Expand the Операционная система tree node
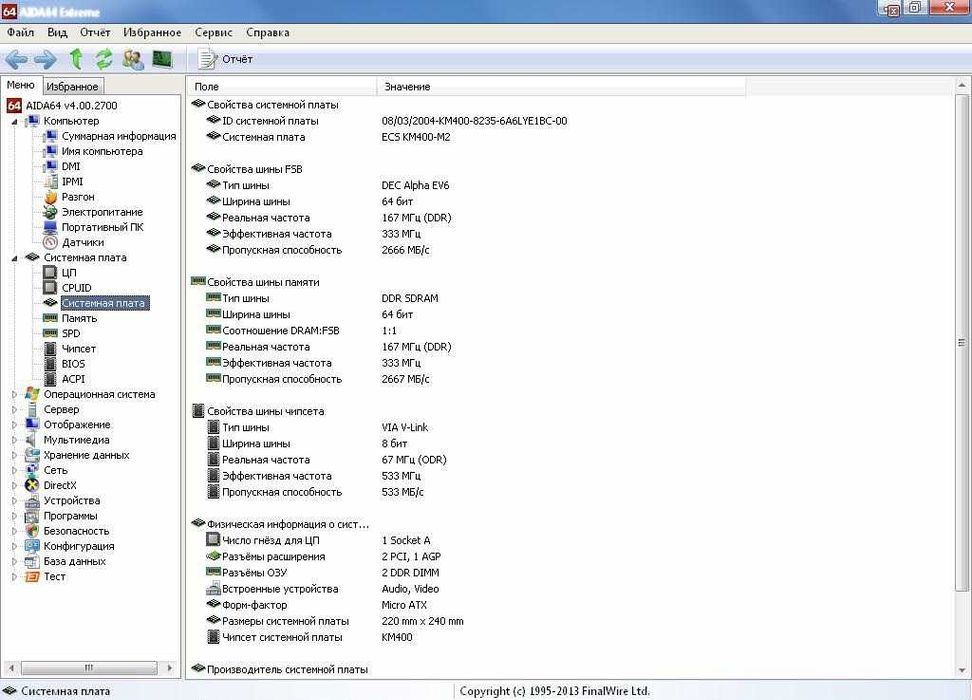The image size is (972, 700). (x=14, y=394)
